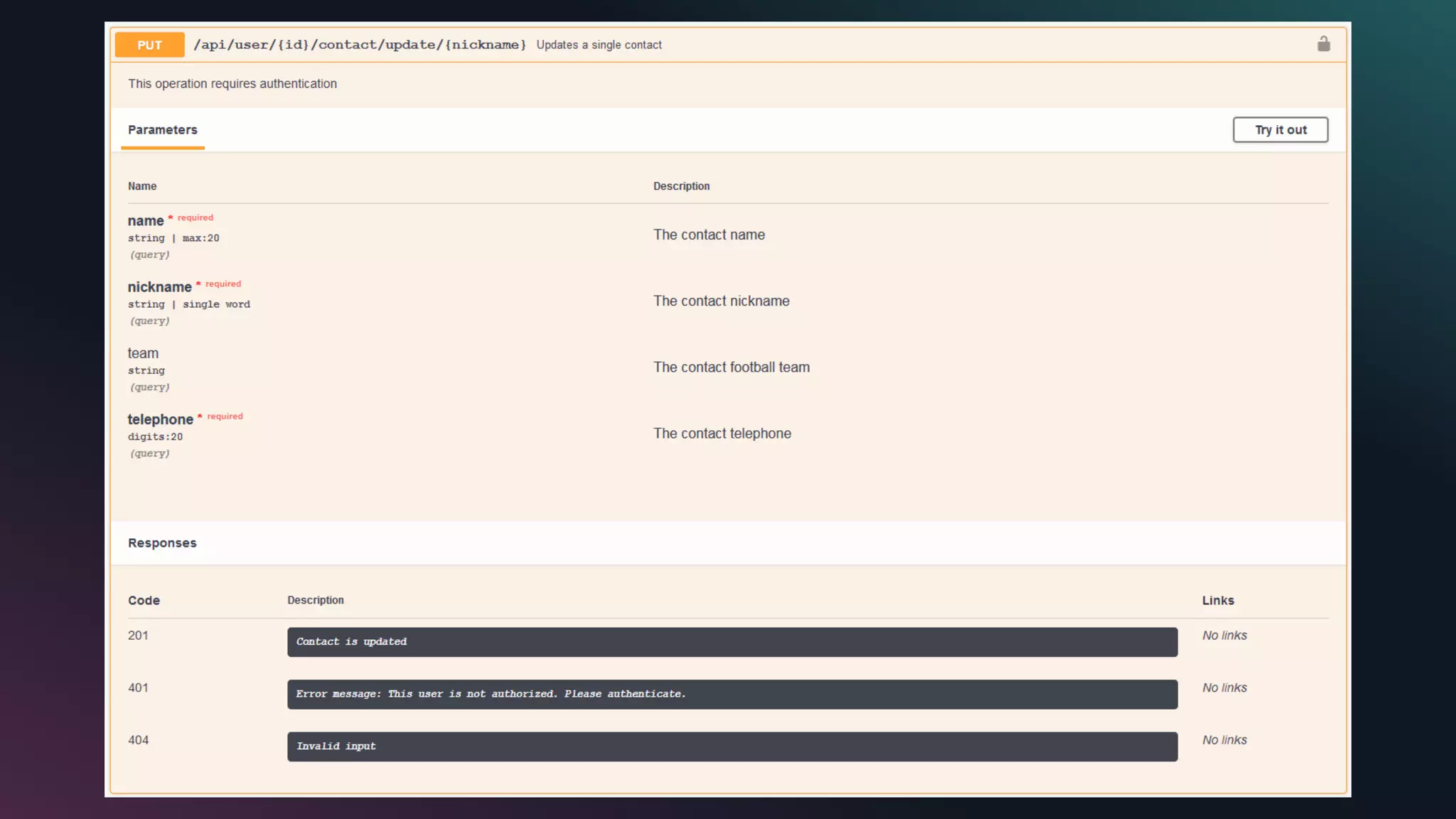Click the Try it out button
Screen dimensions: 1456x819
tap(1280, 129)
